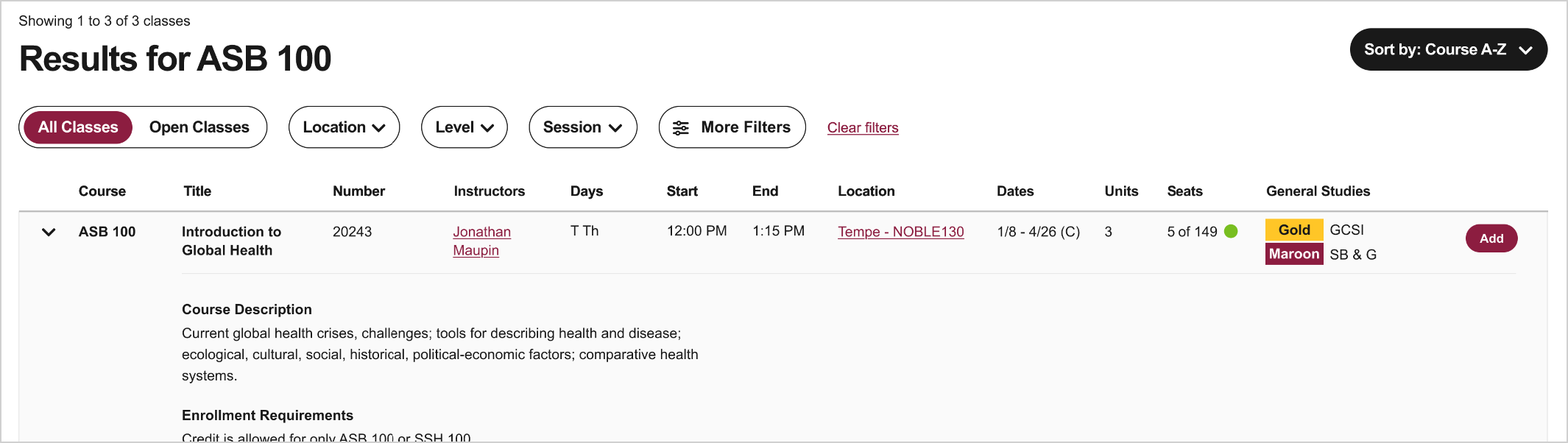Add the ASB 100 class
The height and width of the screenshot is (443, 1568).
click(1491, 238)
